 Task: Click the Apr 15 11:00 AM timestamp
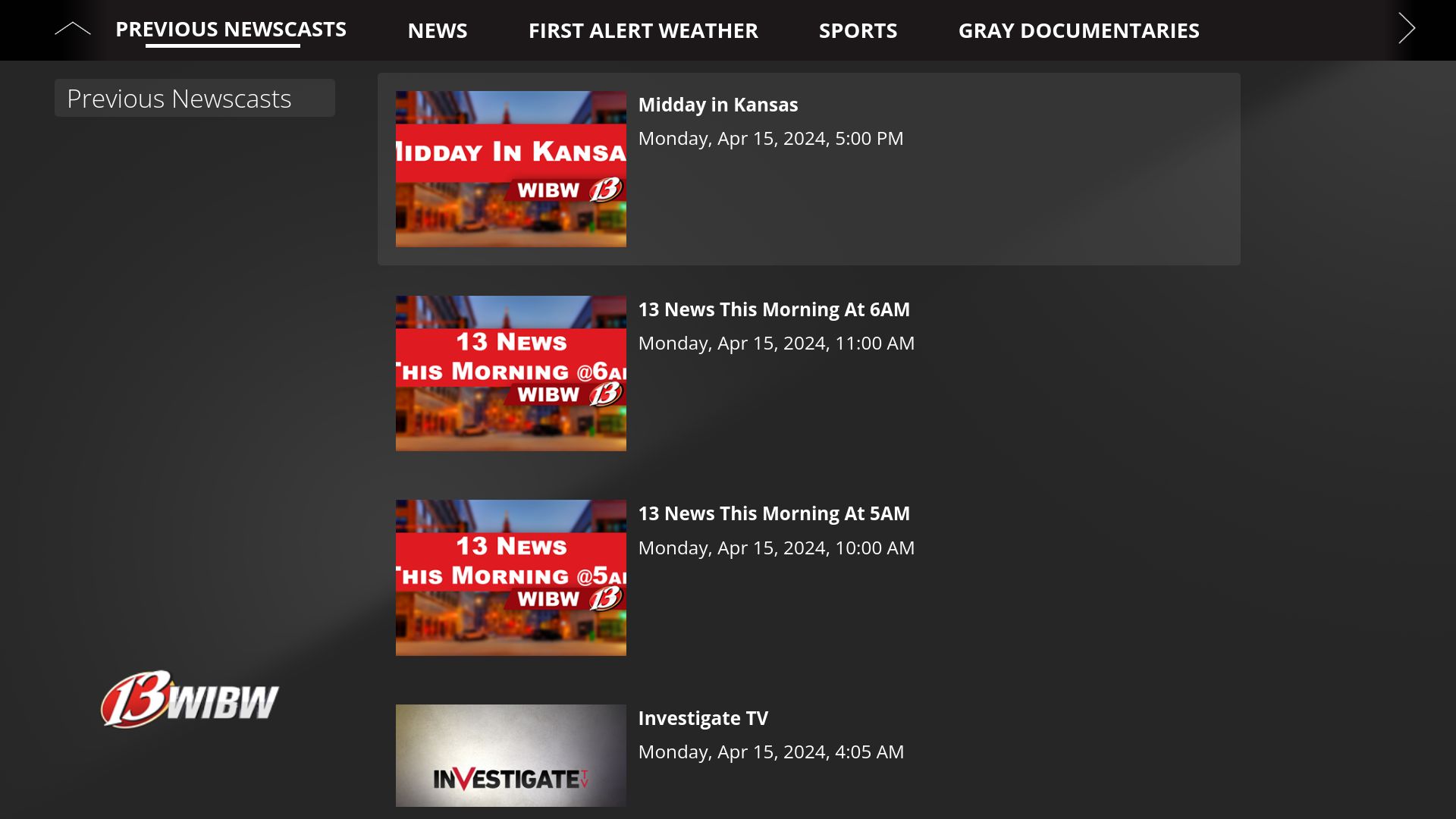click(776, 344)
